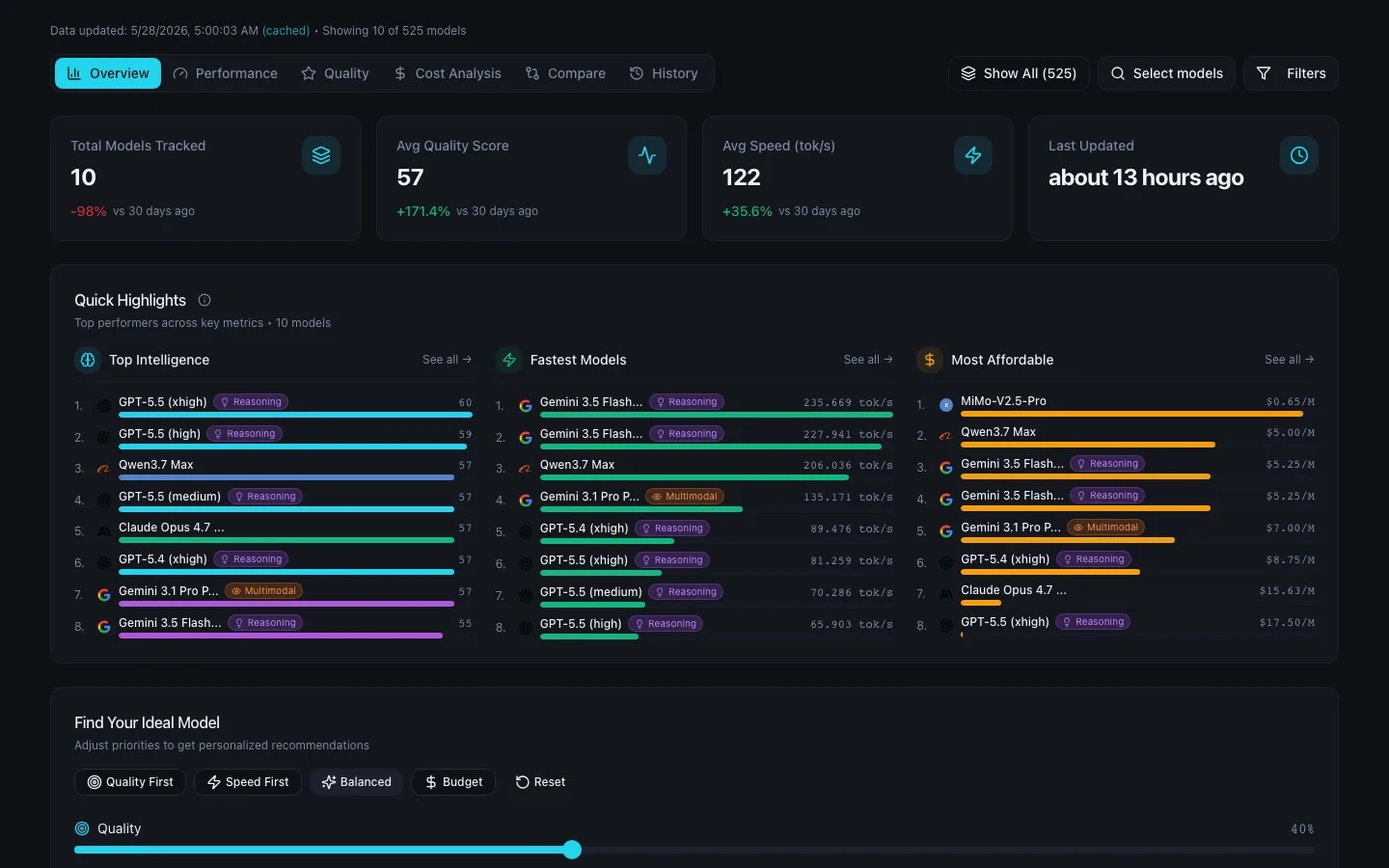
Task: Open GPT-5.5 (xhigh) in Most Affordable
Action: tap(1005, 622)
